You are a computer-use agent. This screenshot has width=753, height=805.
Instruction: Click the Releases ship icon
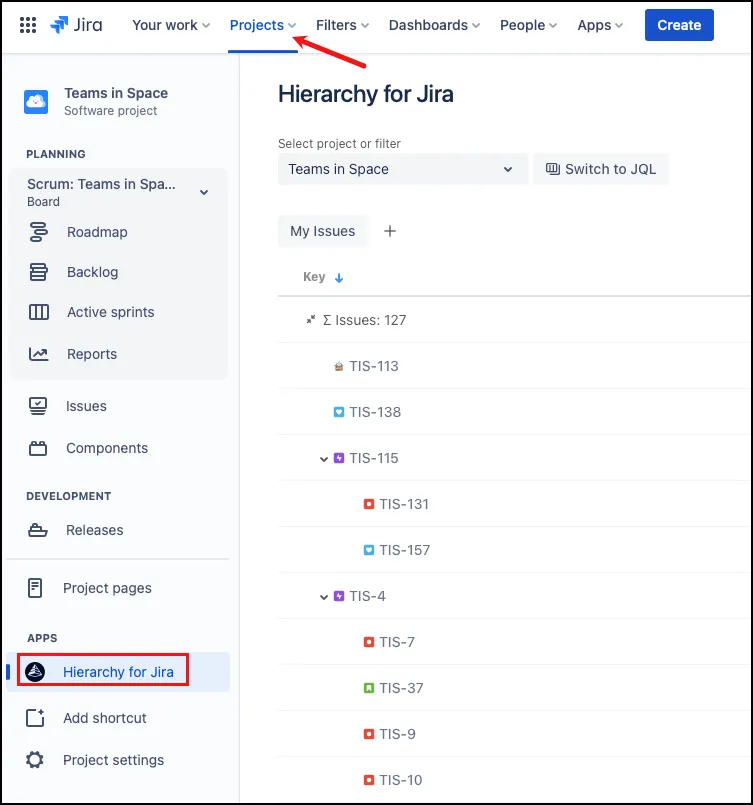point(37,530)
